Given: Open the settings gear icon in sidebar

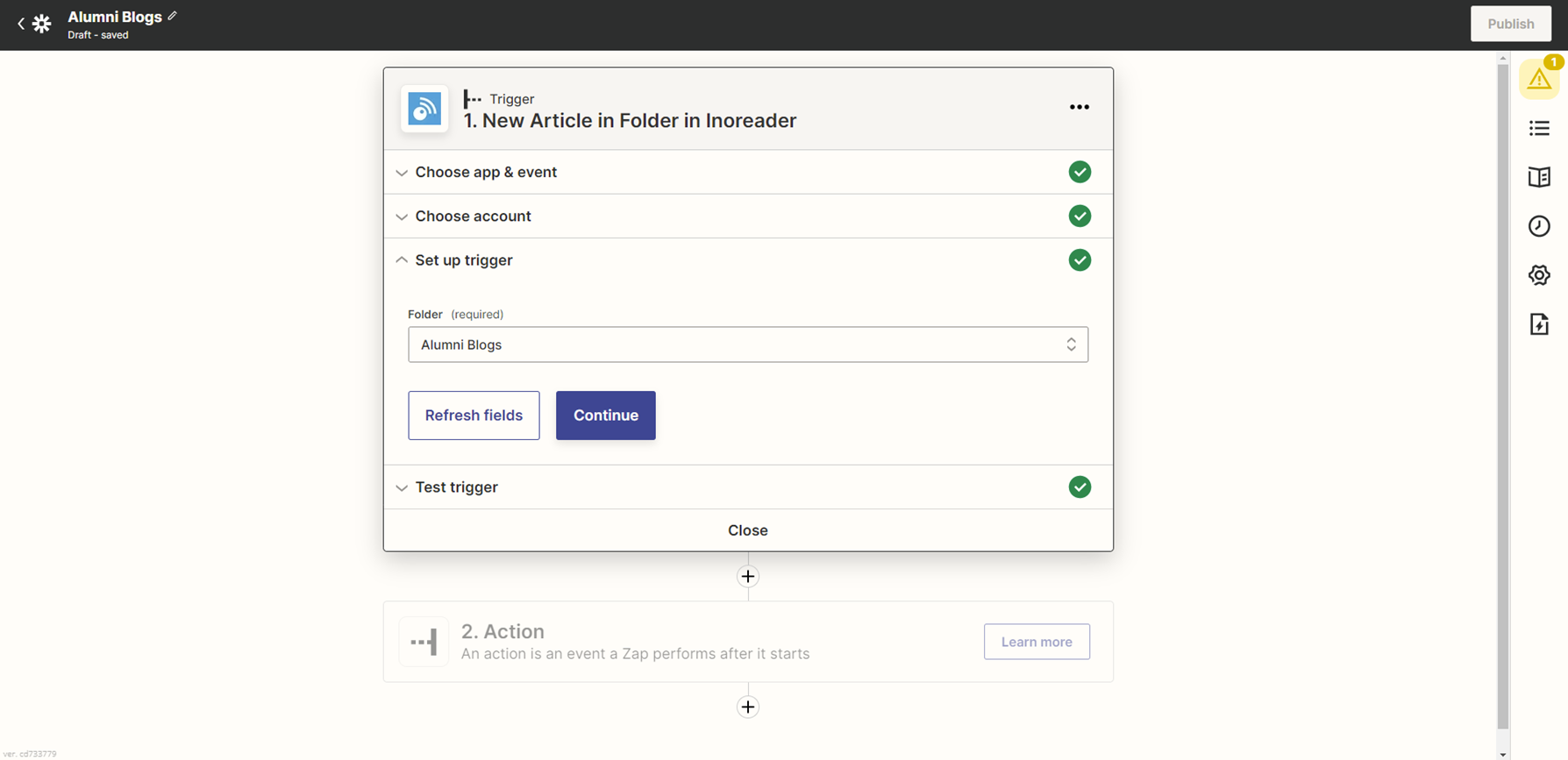Looking at the screenshot, I should pyautogui.click(x=1539, y=275).
